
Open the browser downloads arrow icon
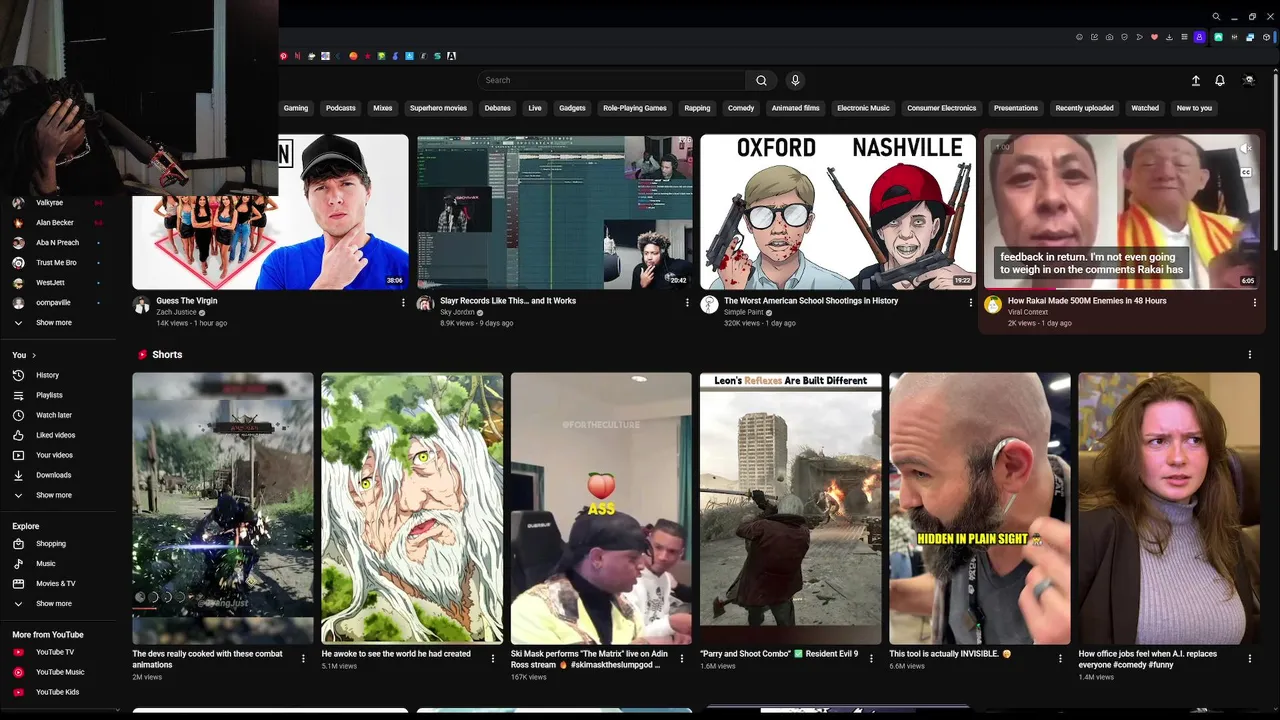[1169, 37]
